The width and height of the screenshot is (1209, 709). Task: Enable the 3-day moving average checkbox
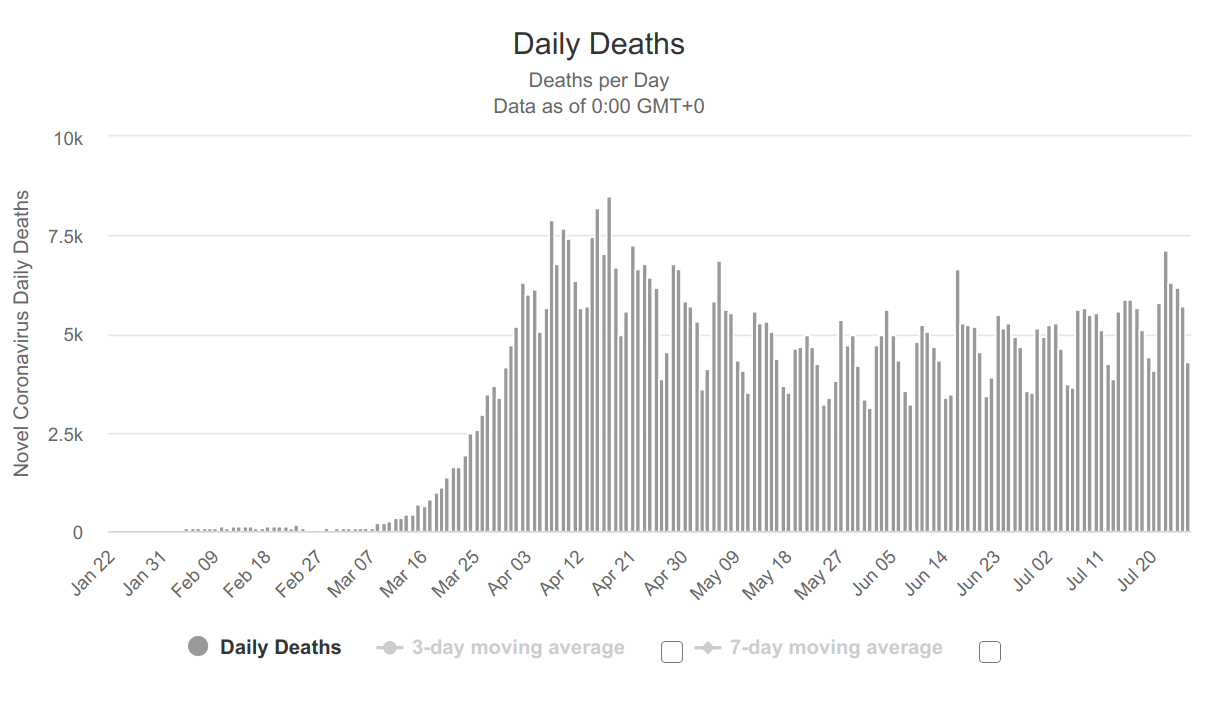(672, 652)
